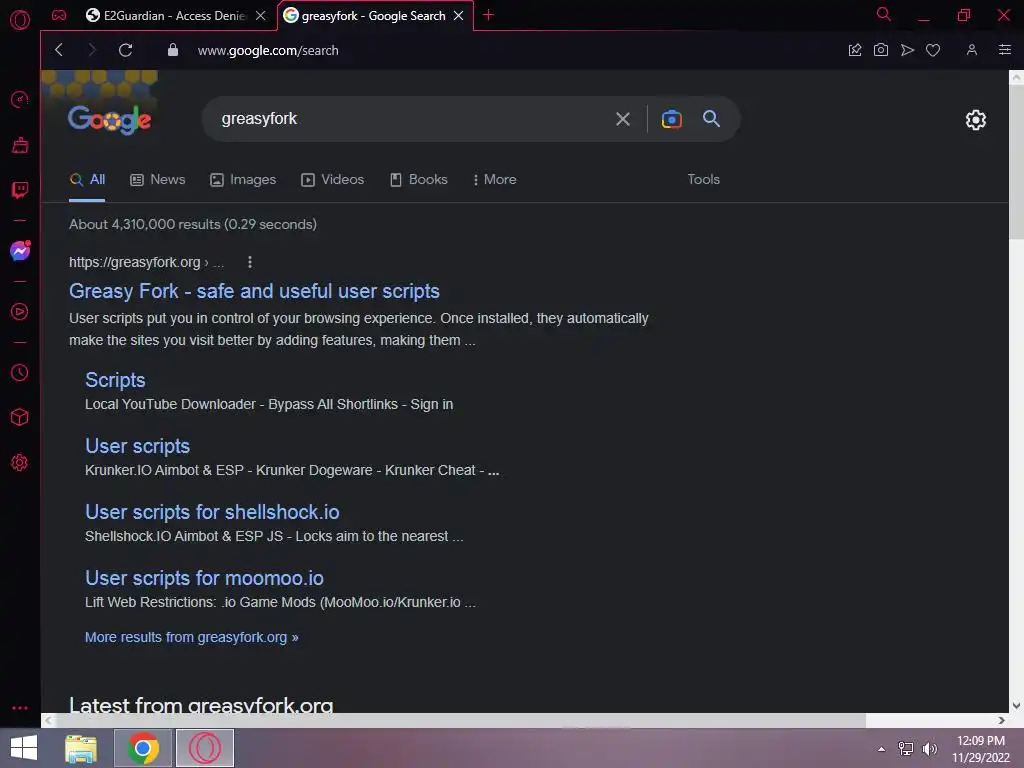Viewport: 1024px width, 768px height.
Task: Open GX Corner gamepad icon
Action: pyautogui.click(x=59, y=15)
